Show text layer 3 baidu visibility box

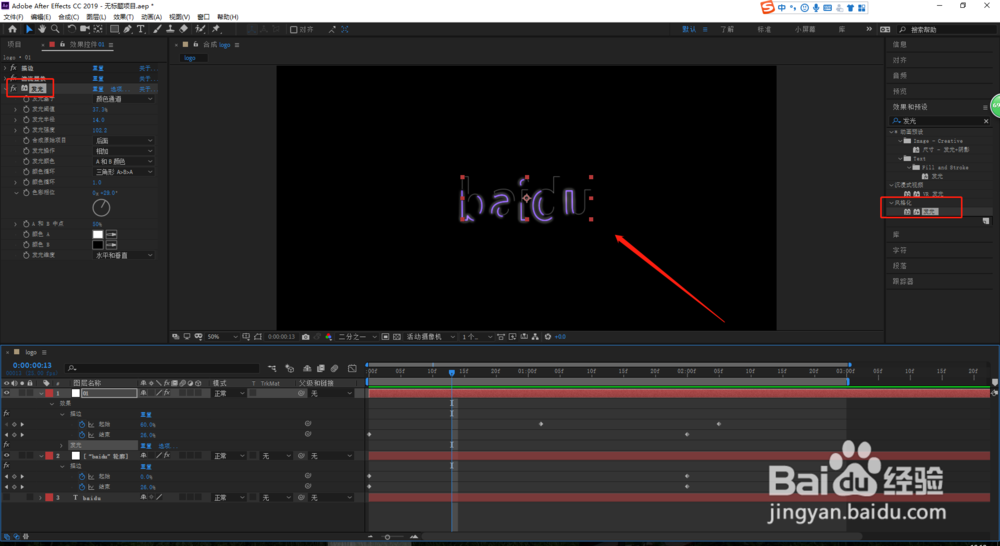click(x=6, y=498)
